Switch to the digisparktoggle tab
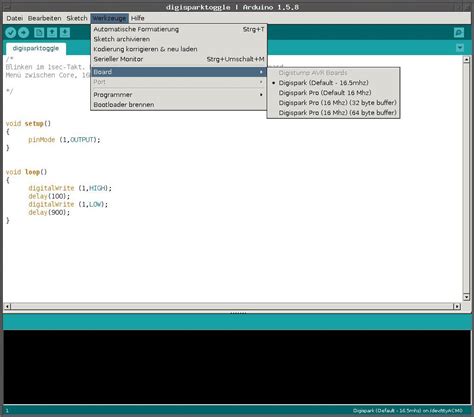This screenshot has height=417, width=474. pos(36,49)
